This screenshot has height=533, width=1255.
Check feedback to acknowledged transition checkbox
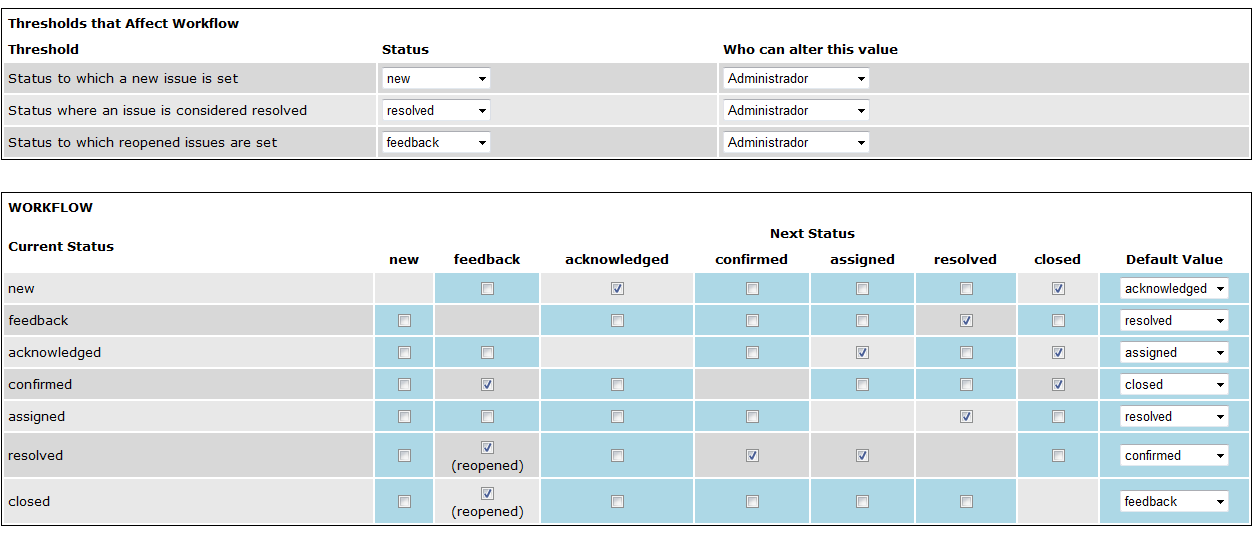[x=617, y=321]
